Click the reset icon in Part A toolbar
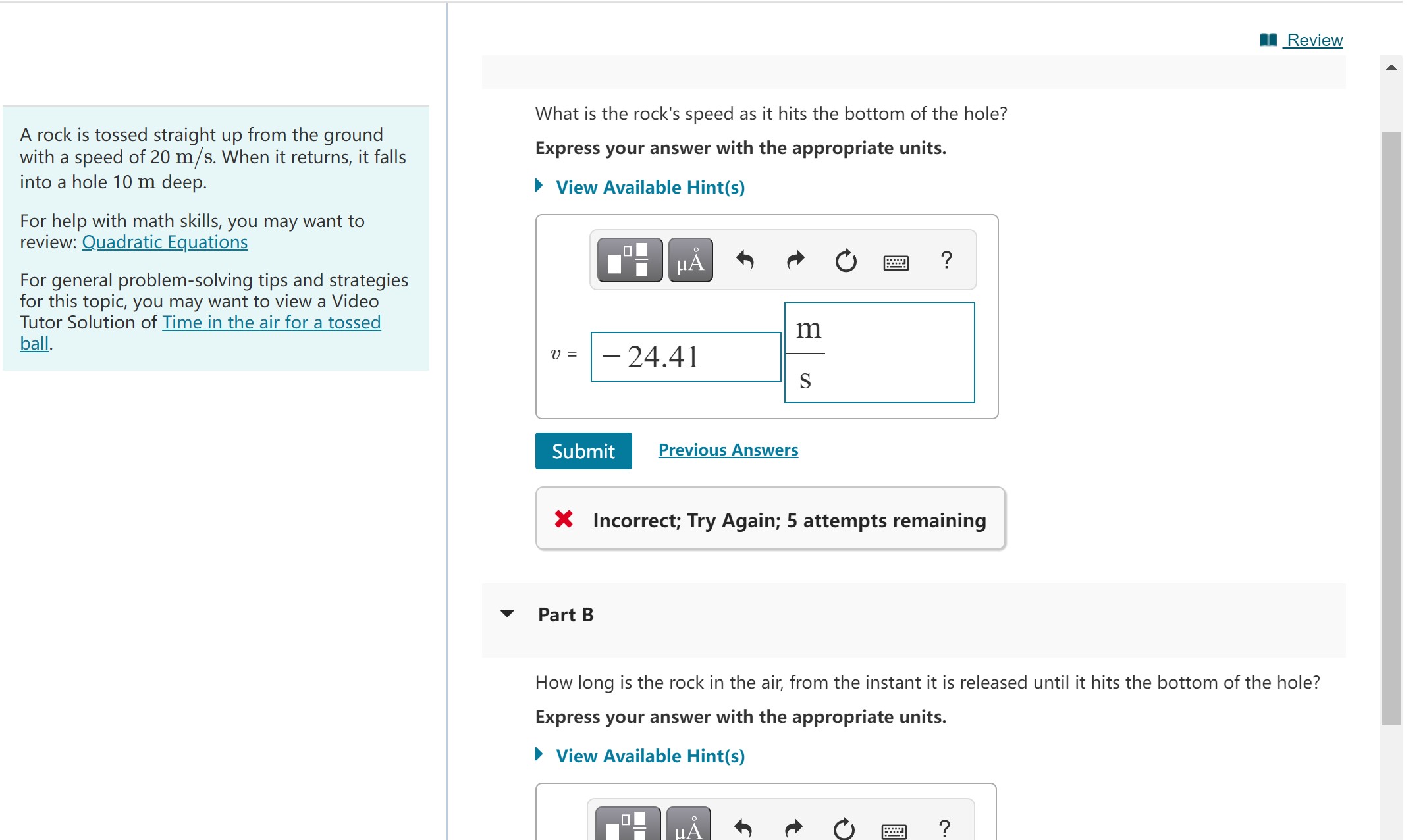Viewport: 1425px width, 840px height. [846, 261]
